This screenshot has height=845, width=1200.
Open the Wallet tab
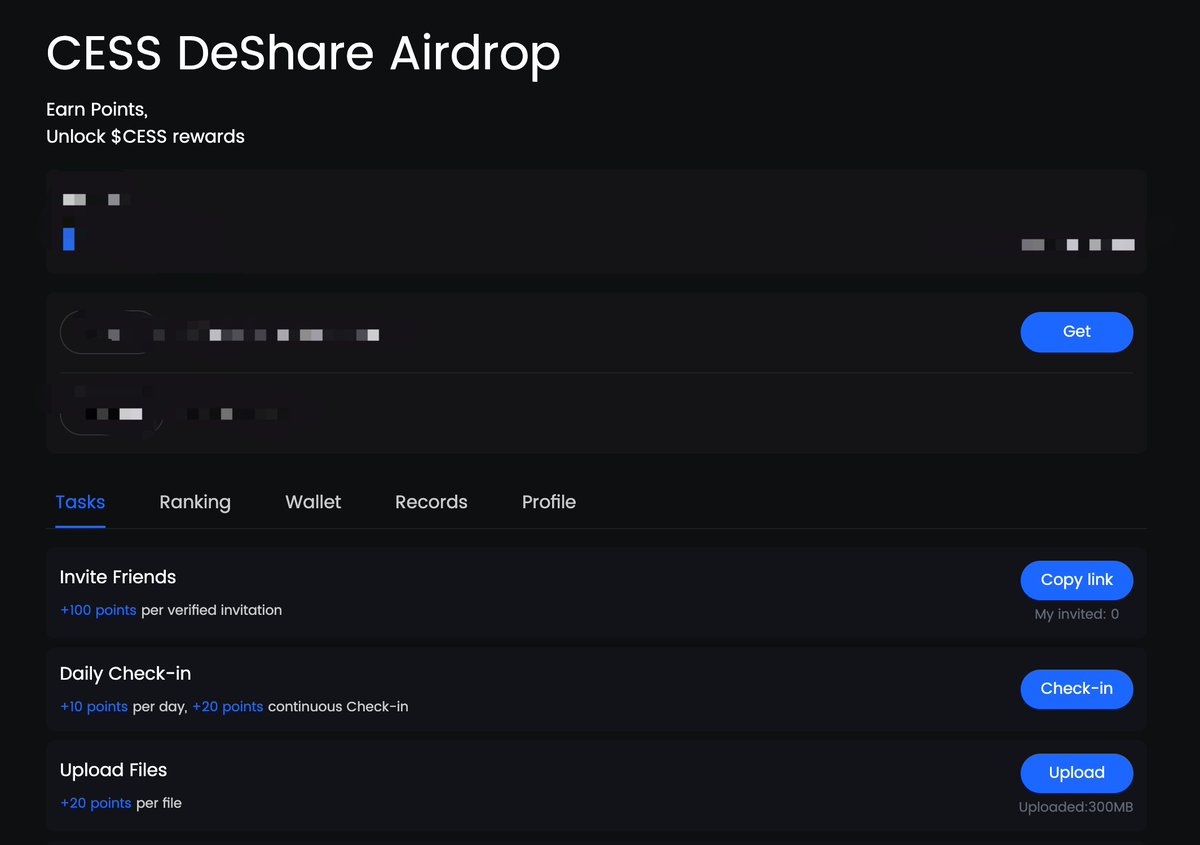pos(313,502)
